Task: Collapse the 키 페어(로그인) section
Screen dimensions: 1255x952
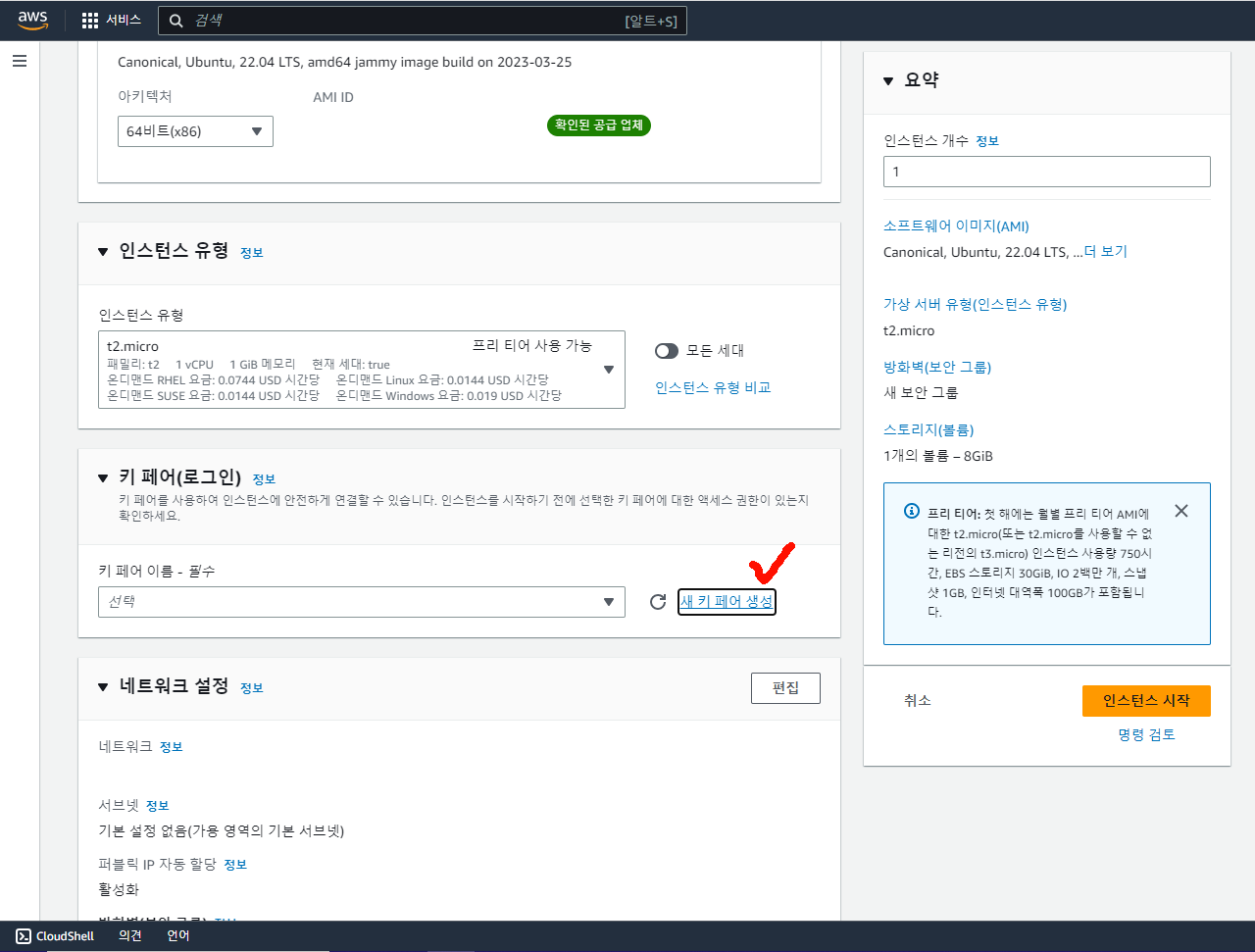Action: [x=103, y=478]
